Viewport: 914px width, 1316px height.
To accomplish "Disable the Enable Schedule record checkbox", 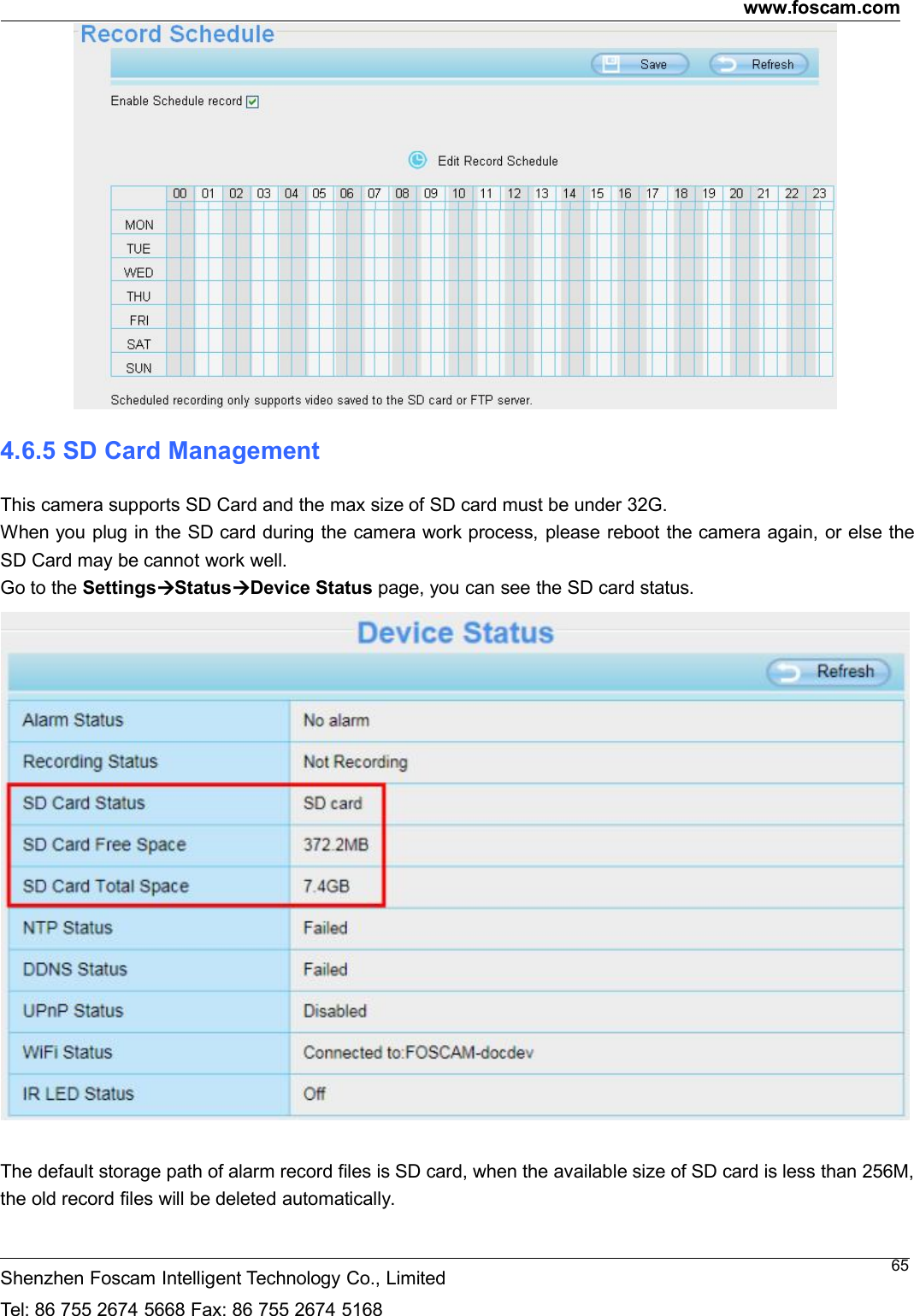I will tap(252, 101).
